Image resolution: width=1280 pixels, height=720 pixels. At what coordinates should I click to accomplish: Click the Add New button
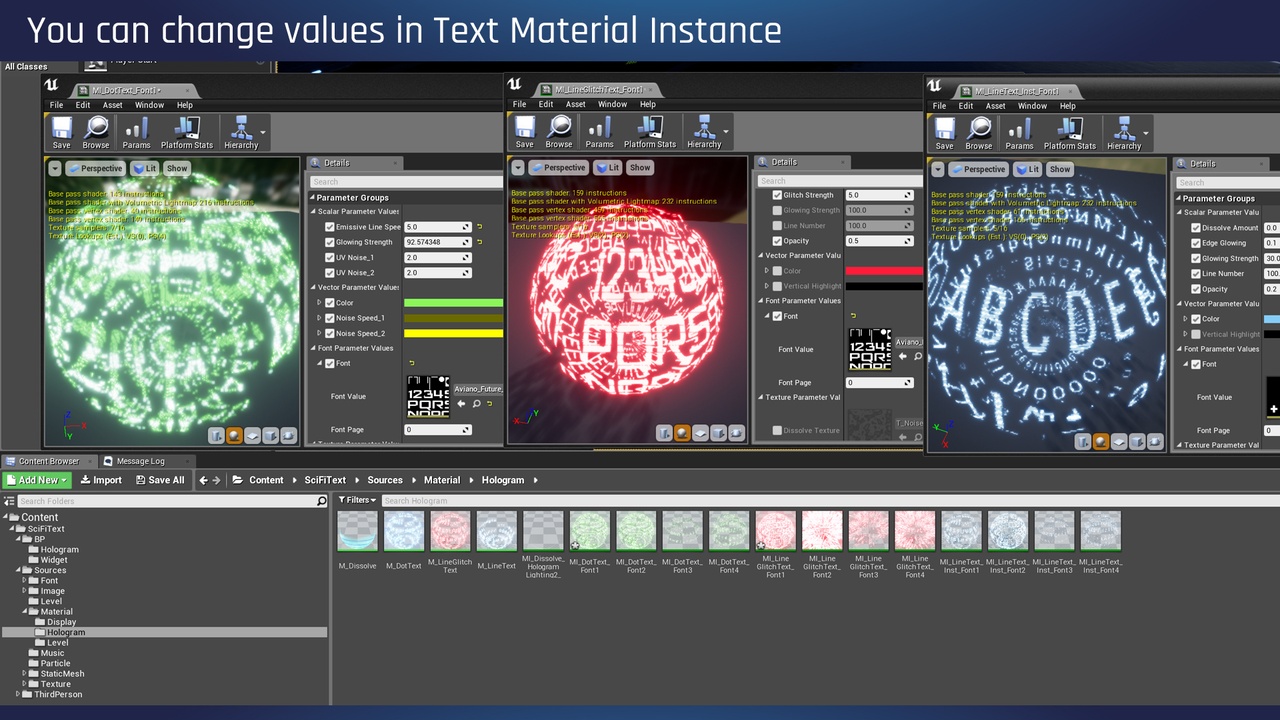point(37,480)
